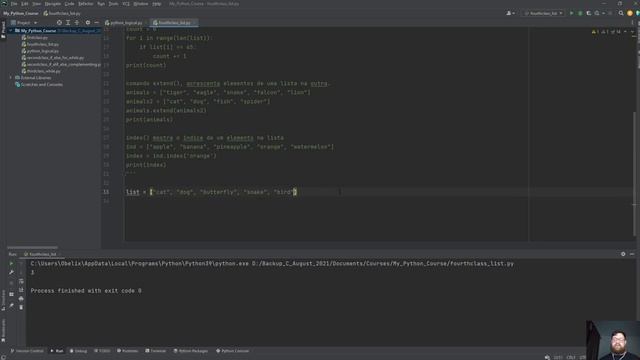Viewport: 640px width, 360px height.
Task: Open the user account dropdown icon
Action: click(x=510, y=13)
